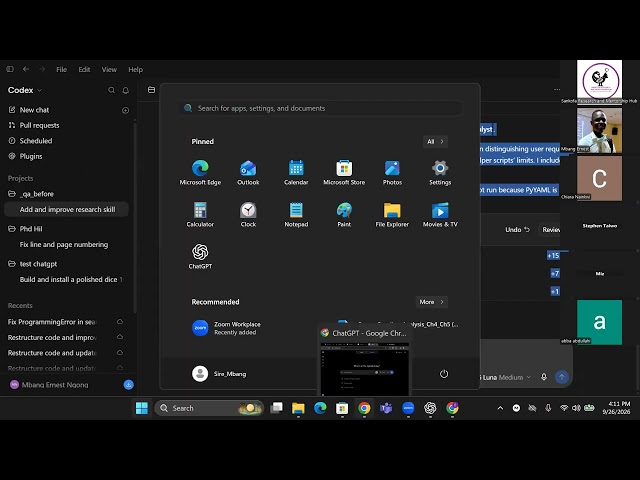The height and width of the screenshot is (480, 640).
Task: Click the Windows Start button
Action: point(142,408)
